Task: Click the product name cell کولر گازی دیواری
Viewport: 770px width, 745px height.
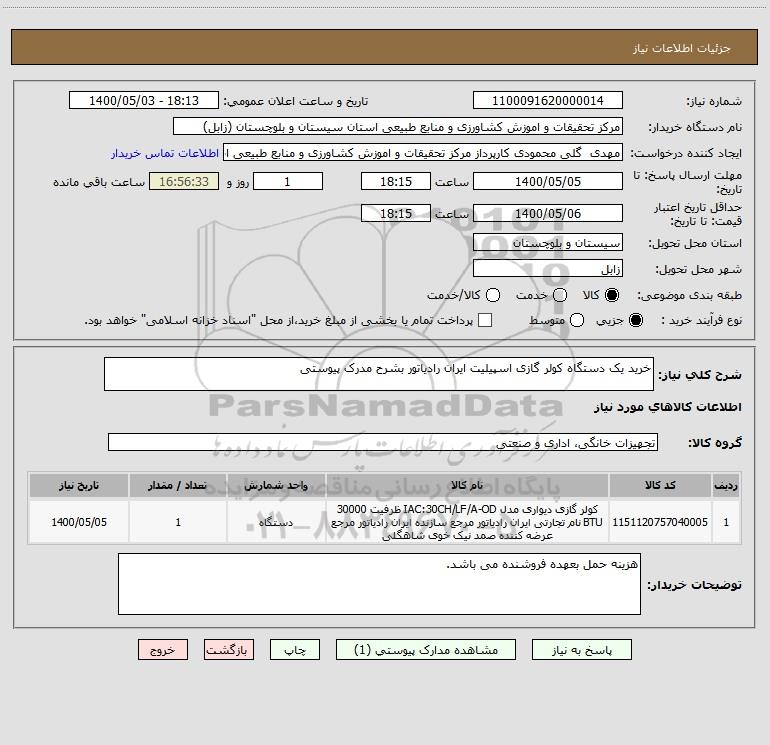Action: pyautogui.click(x=467, y=522)
